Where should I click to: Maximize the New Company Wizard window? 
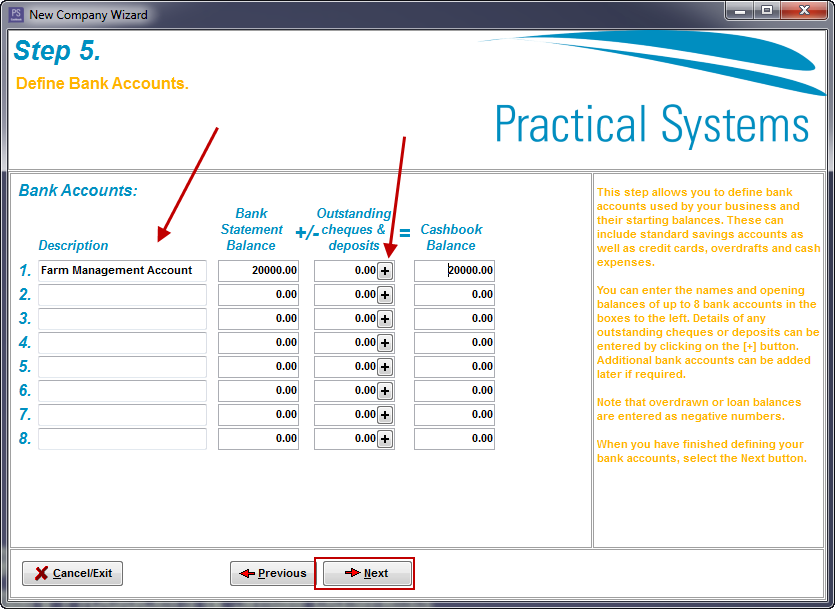click(767, 11)
